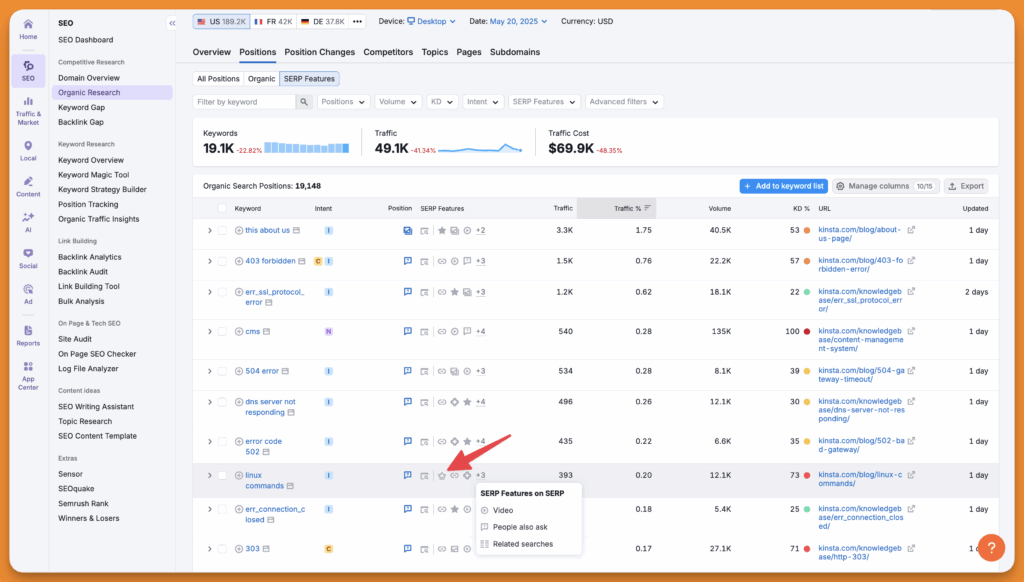Open Keyword Gap in sidebar
The height and width of the screenshot is (582, 1024).
coord(82,108)
